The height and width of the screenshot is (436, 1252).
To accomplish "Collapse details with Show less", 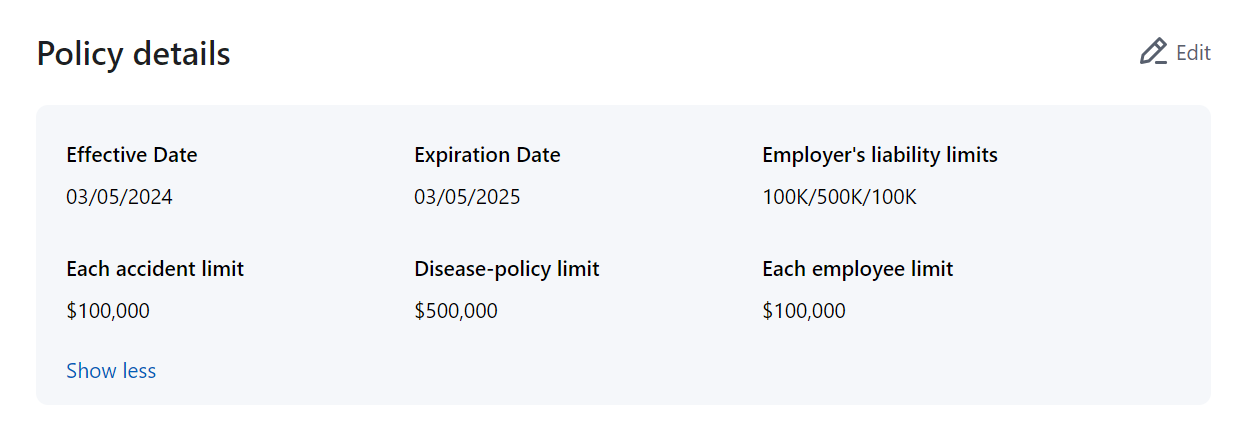I will tap(111, 371).
